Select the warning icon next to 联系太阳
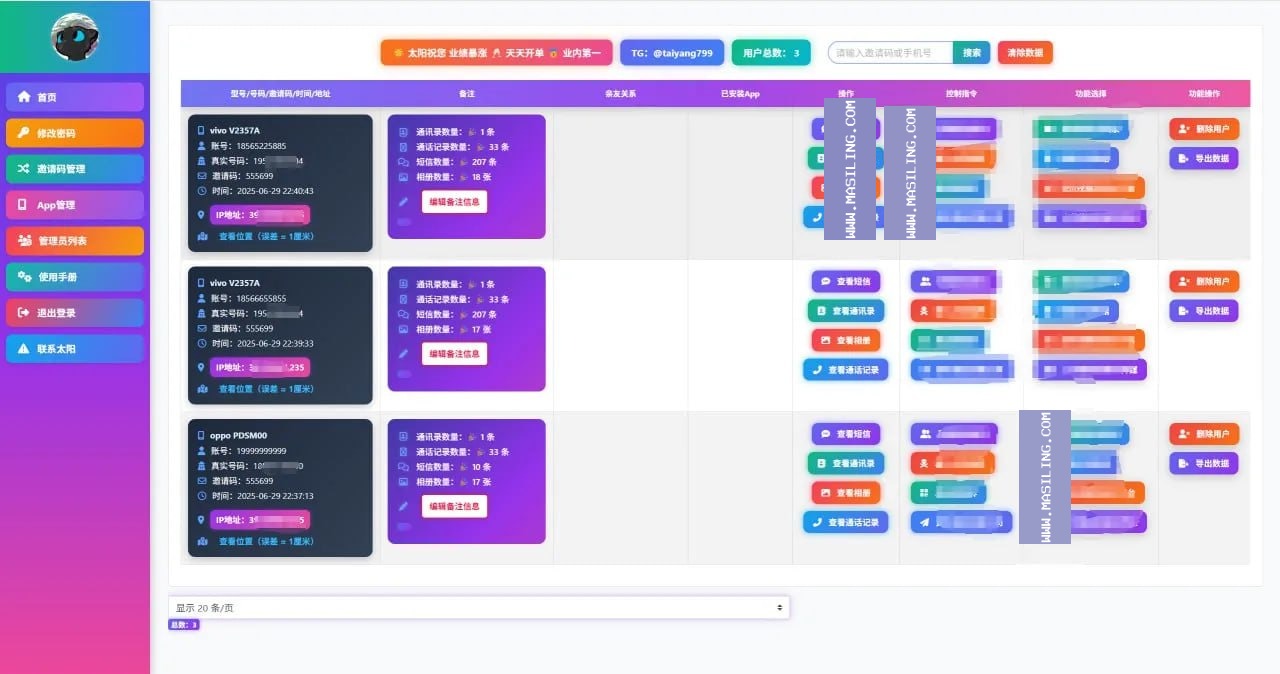 tap(24, 349)
